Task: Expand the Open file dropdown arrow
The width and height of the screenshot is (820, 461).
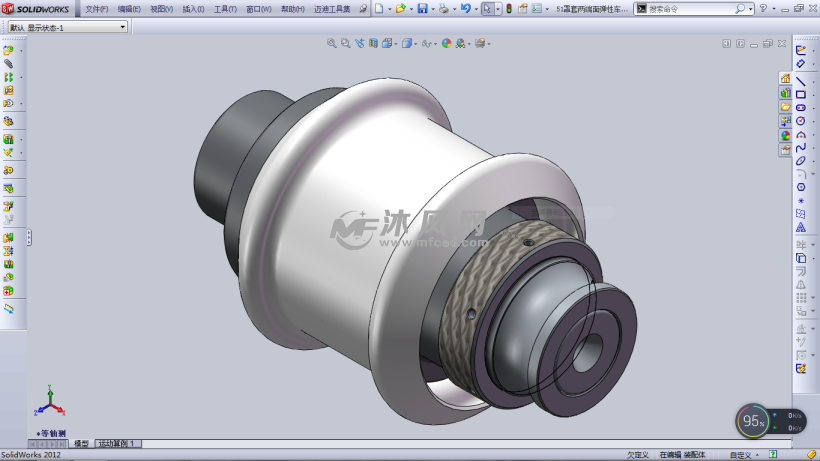Action: (x=410, y=9)
